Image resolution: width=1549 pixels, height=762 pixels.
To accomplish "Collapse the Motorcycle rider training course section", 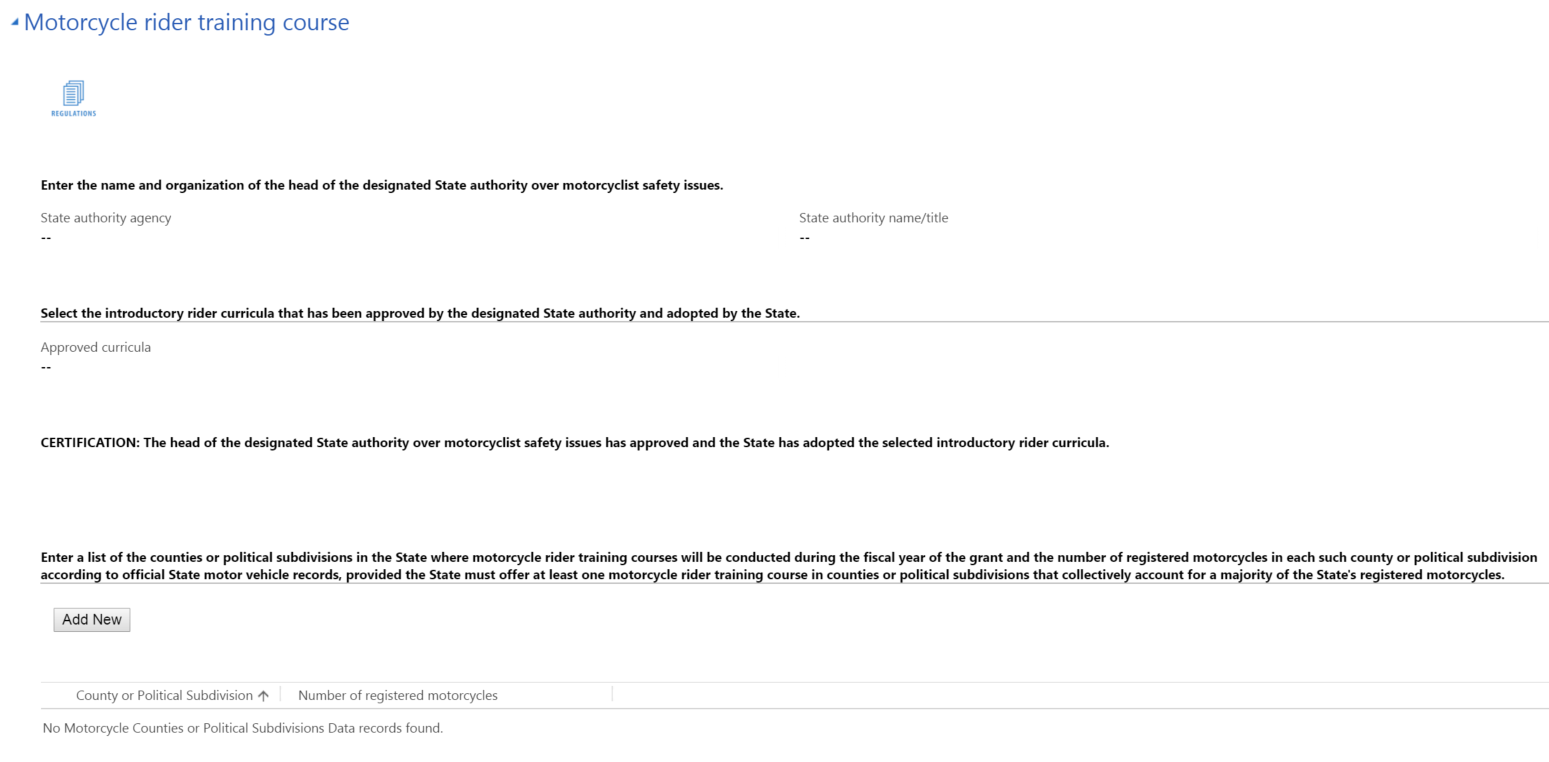I will [x=14, y=22].
